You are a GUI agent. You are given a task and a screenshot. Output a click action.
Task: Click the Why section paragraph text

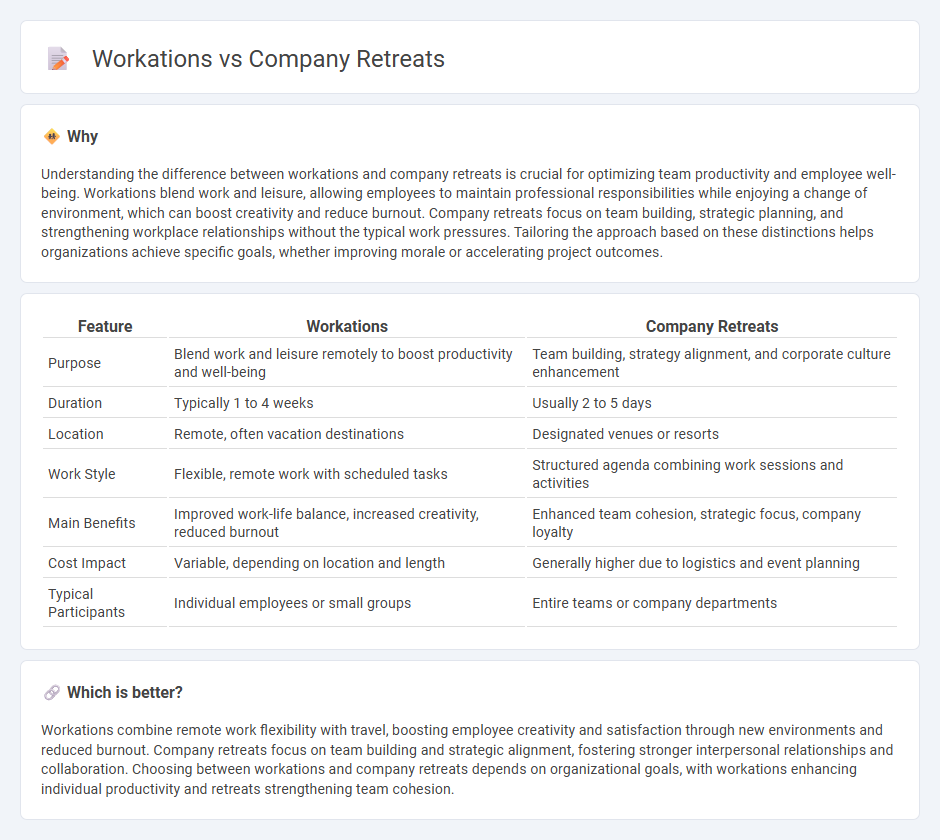tap(469, 213)
